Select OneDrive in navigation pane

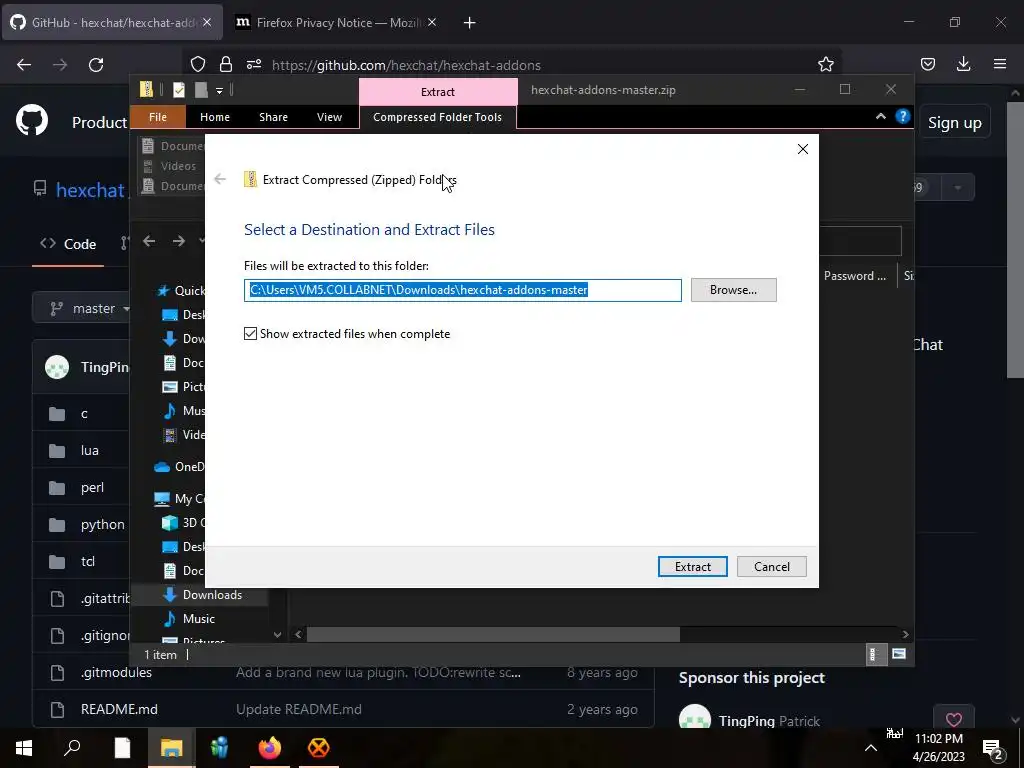tap(180, 466)
